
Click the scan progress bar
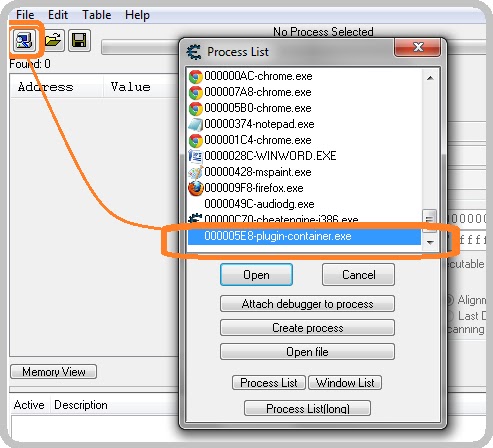click(140, 48)
